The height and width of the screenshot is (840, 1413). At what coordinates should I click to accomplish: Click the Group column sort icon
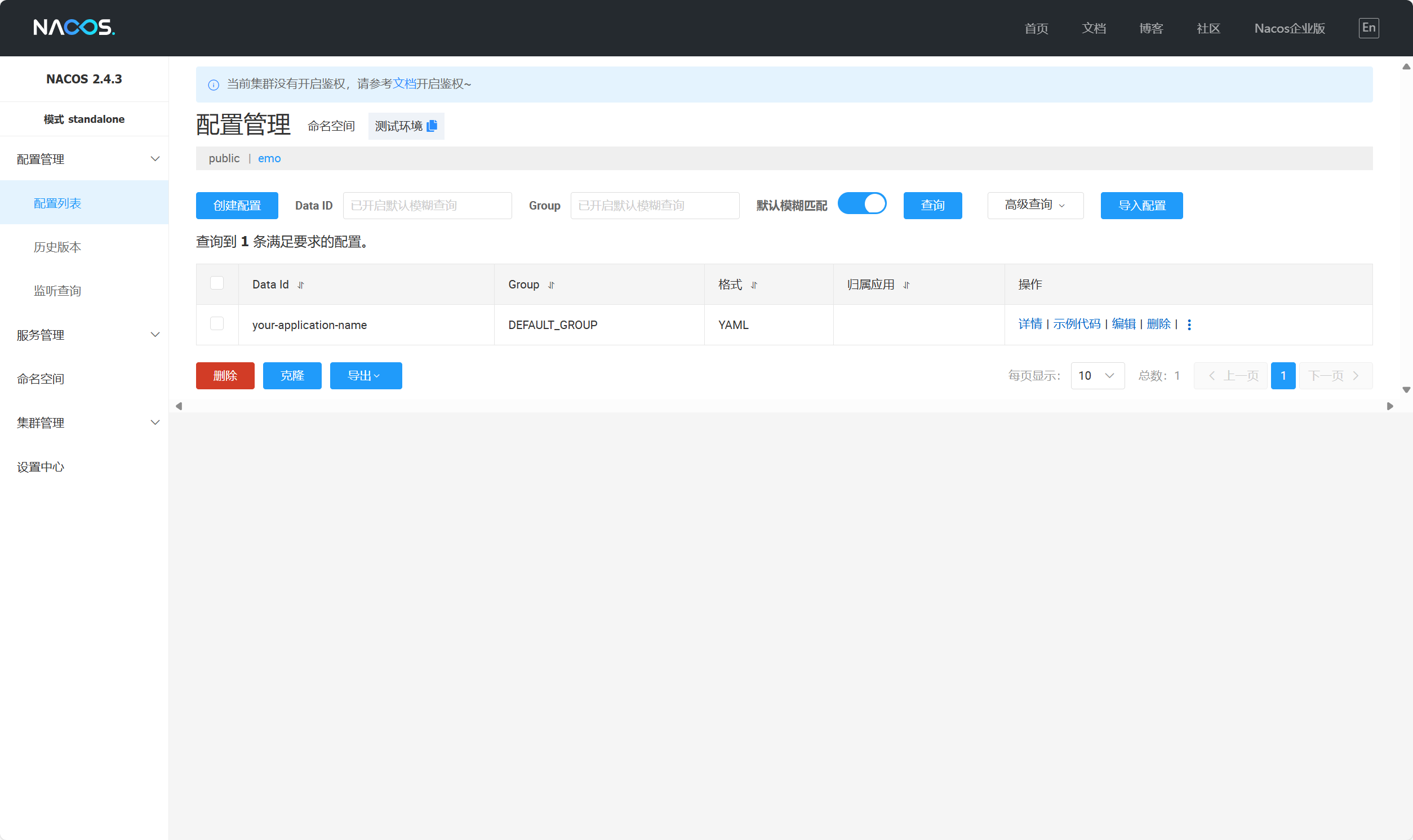(x=551, y=285)
